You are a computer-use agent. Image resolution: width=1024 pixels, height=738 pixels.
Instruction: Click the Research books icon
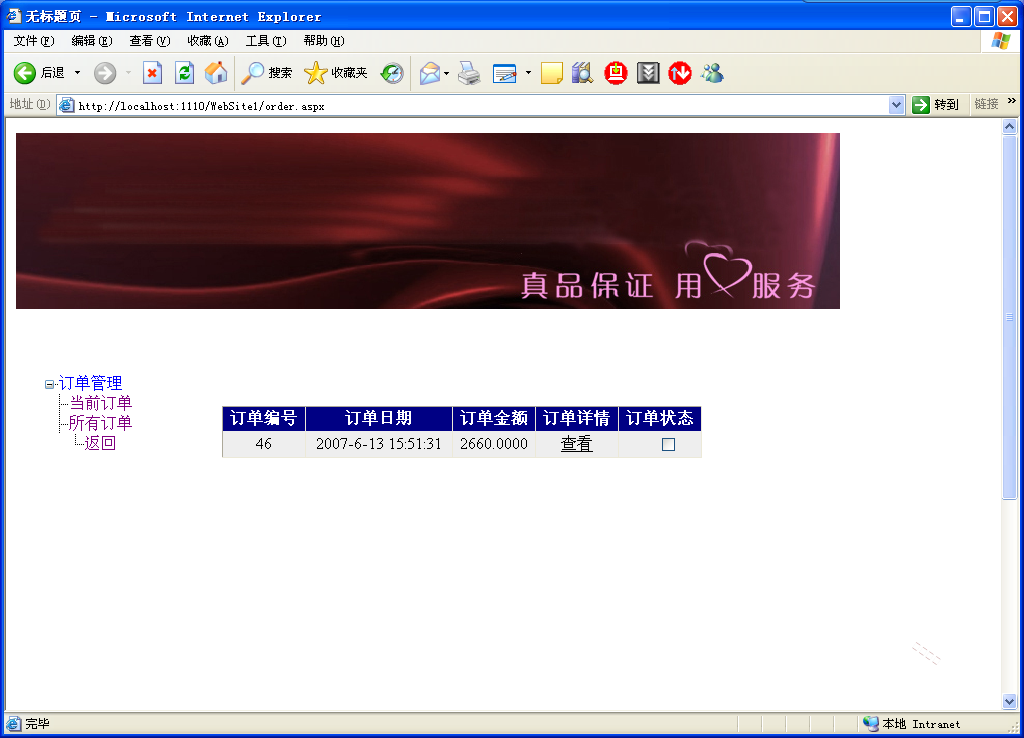tap(583, 72)
